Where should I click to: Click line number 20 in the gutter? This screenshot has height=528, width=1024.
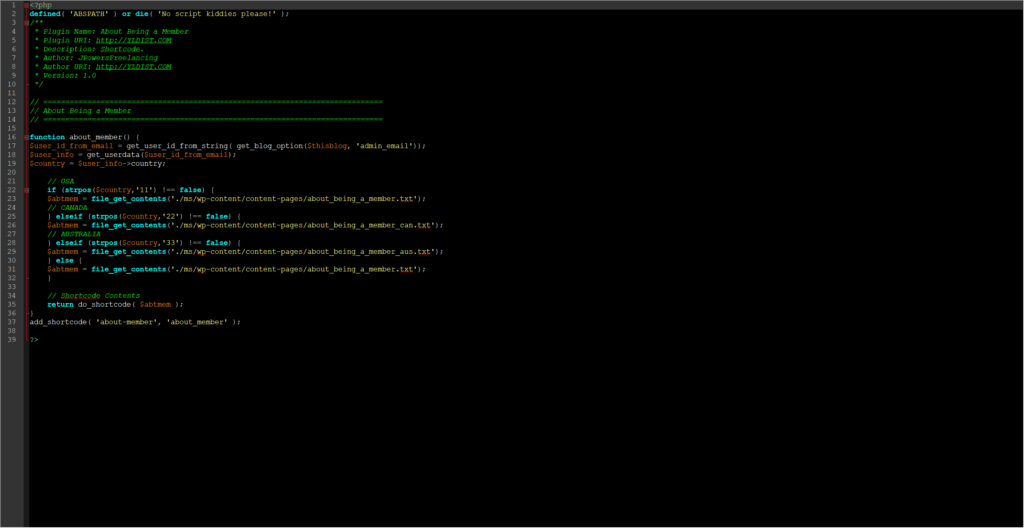click(12, 172)
